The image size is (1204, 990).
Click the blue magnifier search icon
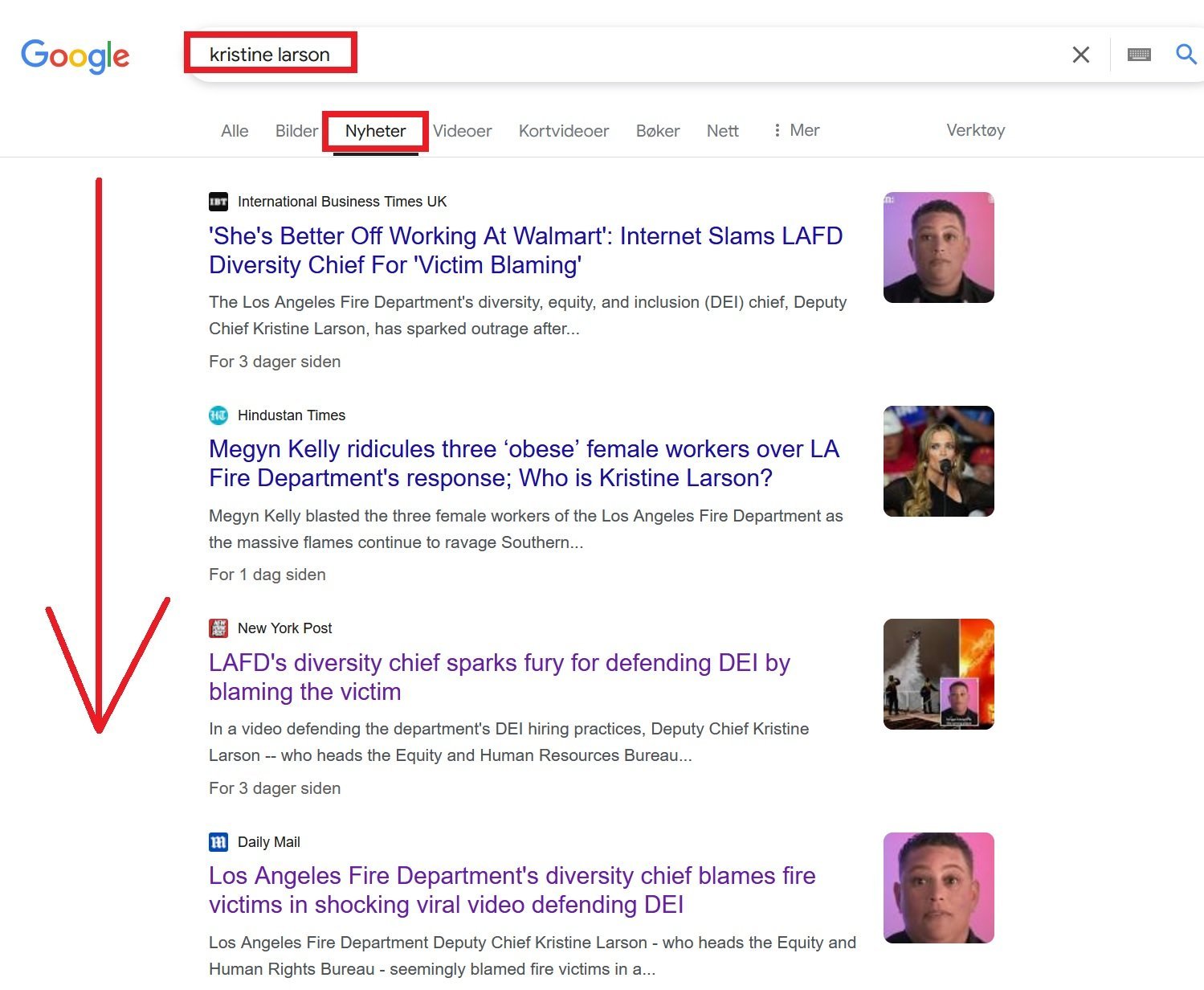tap(1186, 54)
